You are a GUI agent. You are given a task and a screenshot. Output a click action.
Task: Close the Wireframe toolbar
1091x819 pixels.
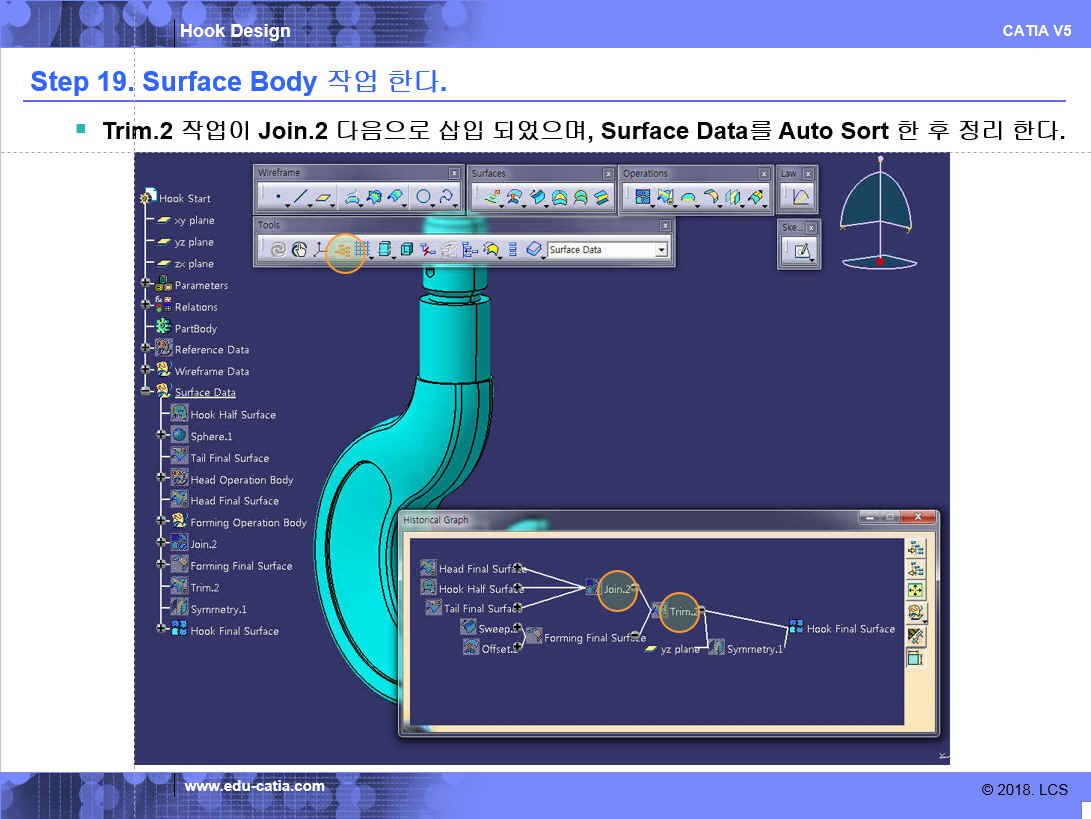(x=455, y=173)
